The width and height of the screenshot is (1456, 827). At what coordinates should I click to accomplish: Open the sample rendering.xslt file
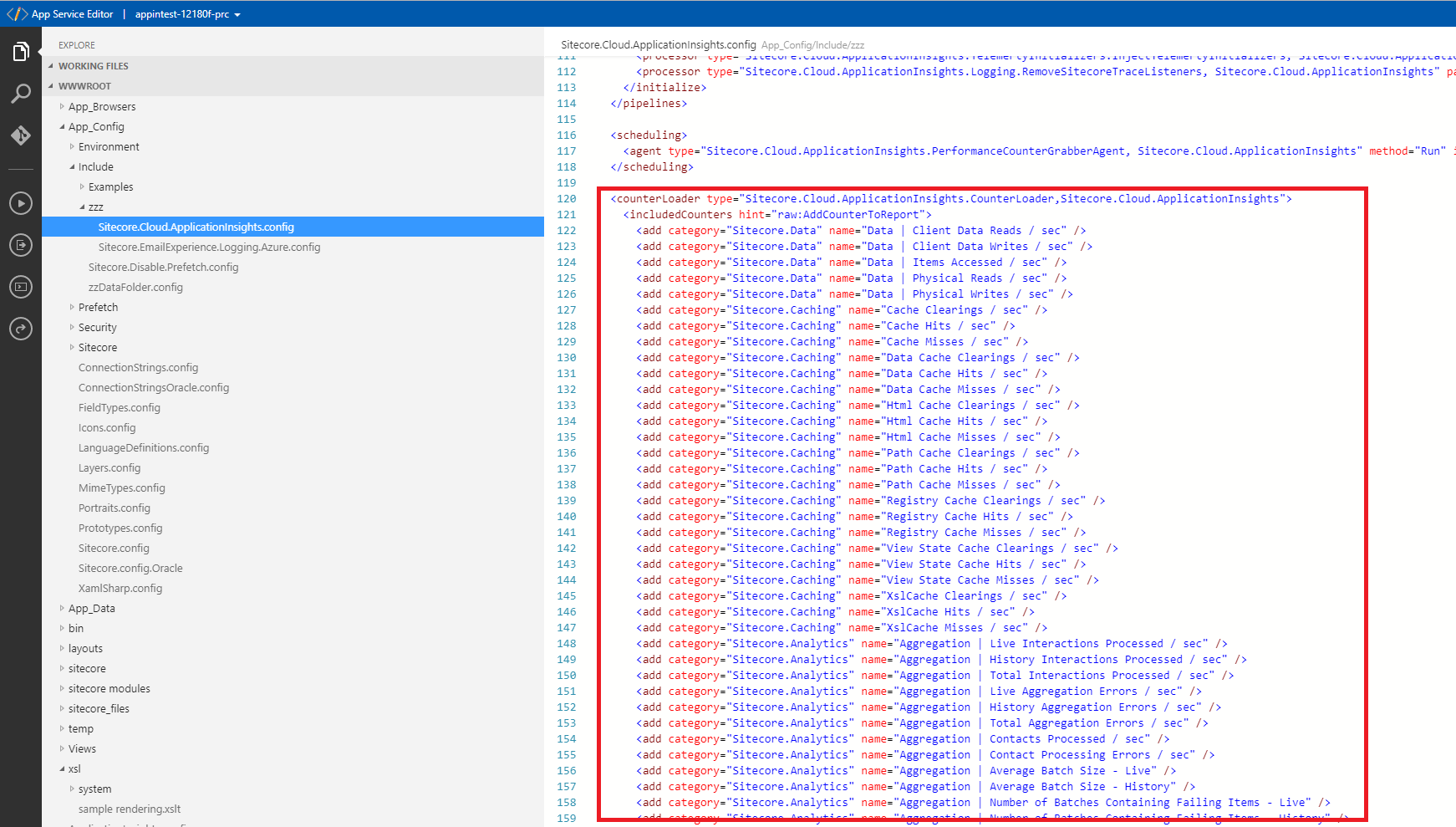tap(130, 809)
